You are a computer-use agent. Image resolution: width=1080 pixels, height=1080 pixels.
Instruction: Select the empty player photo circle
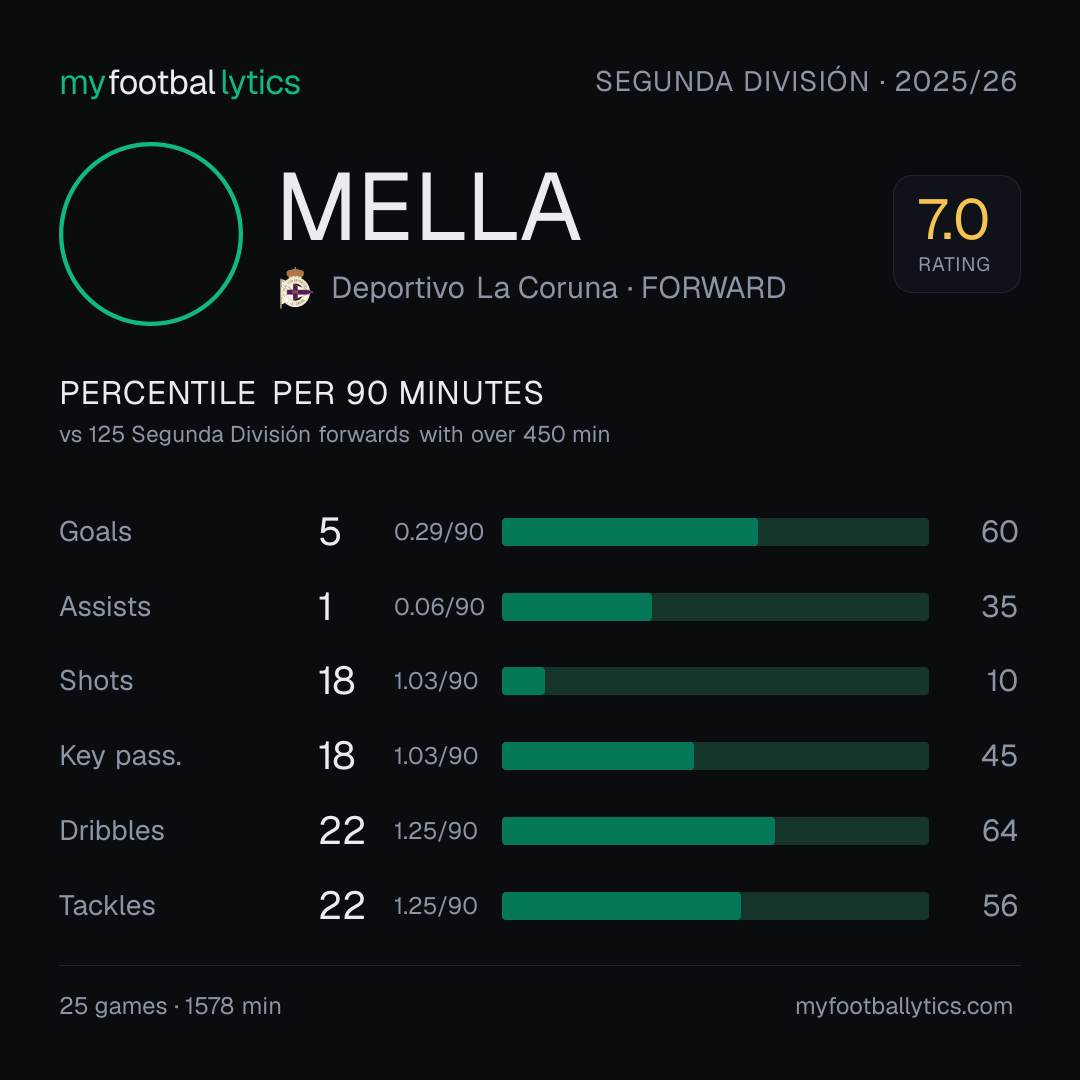coord(151,233)
